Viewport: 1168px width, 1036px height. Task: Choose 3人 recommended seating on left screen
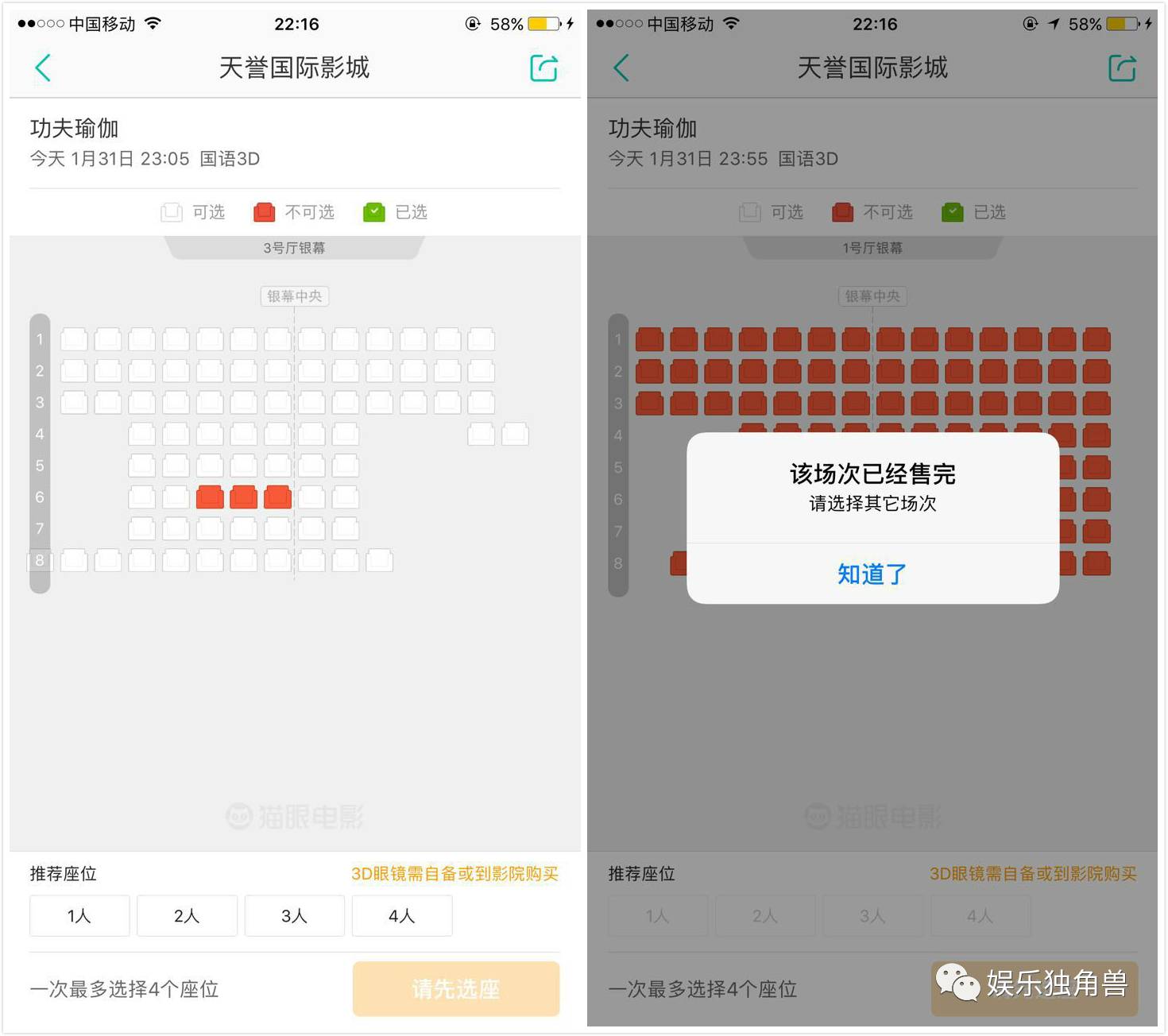295,916
